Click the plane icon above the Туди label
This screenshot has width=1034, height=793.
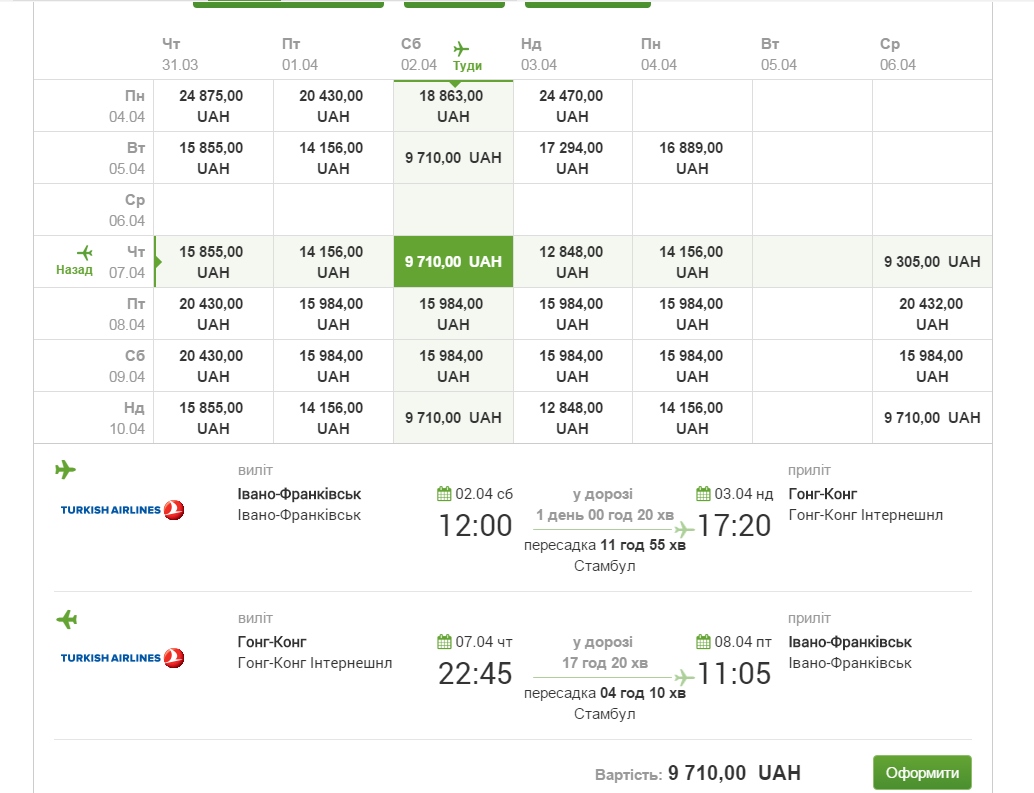[461, 48]
